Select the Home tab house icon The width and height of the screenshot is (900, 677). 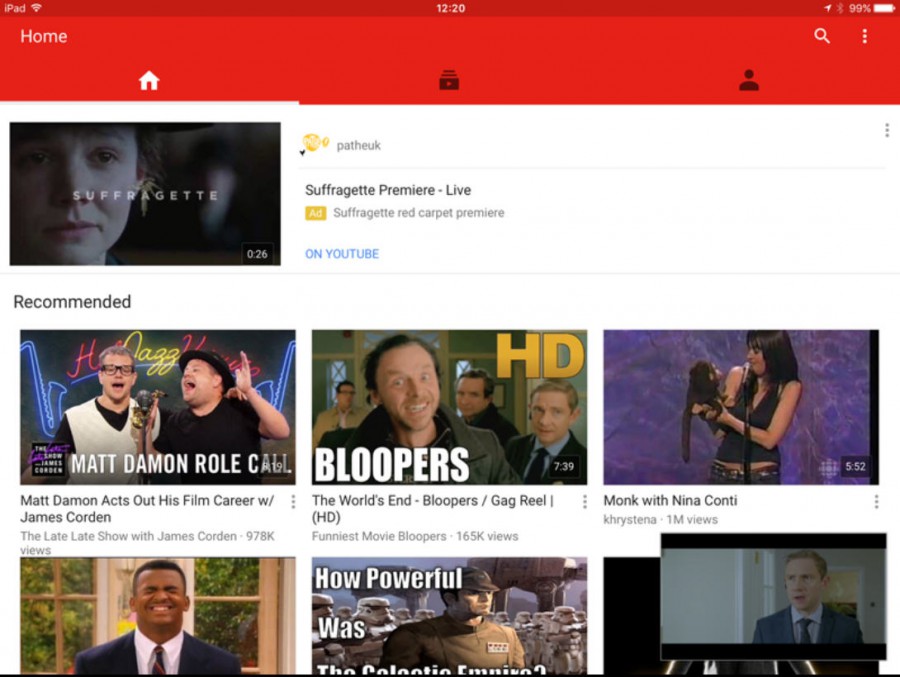coord(148,81)
